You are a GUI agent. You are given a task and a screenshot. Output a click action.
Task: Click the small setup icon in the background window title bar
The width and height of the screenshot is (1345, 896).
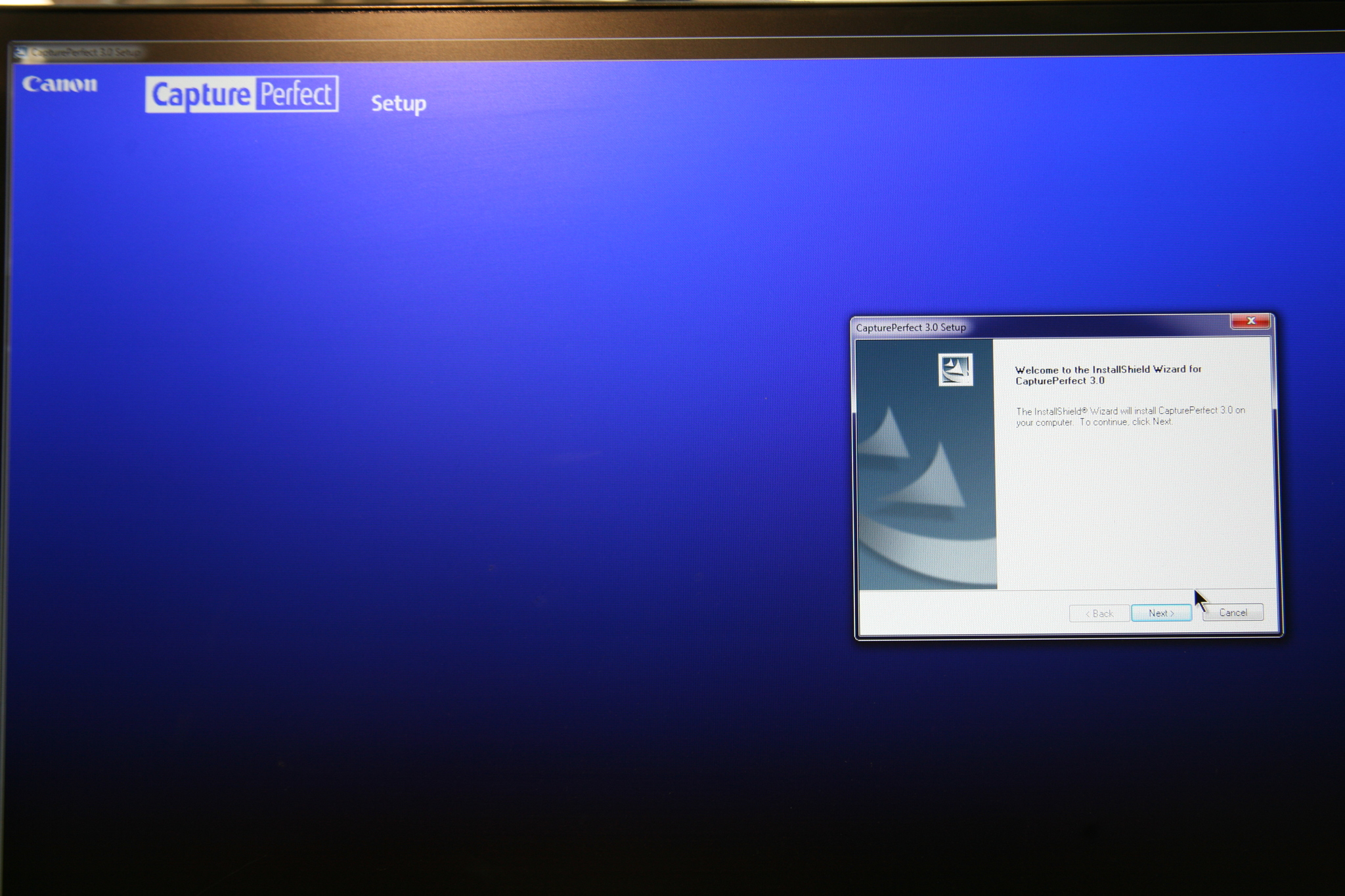[x=20, y=52]
